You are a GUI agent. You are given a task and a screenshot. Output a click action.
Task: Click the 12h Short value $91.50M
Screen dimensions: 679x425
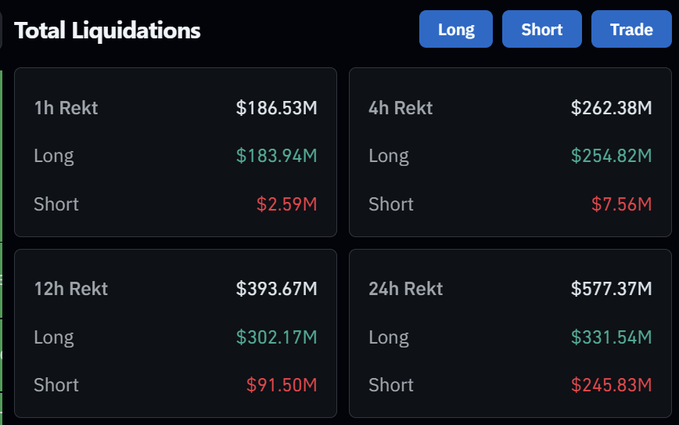coord(281,385)
